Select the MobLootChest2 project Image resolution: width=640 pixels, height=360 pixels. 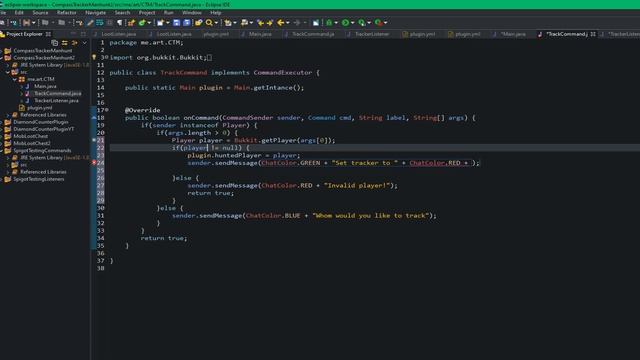tap(31, 143)
